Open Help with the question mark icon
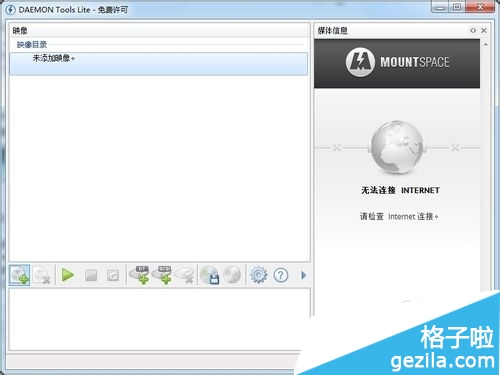This screenshot has height=375, width=500. (x=281, y=275)
